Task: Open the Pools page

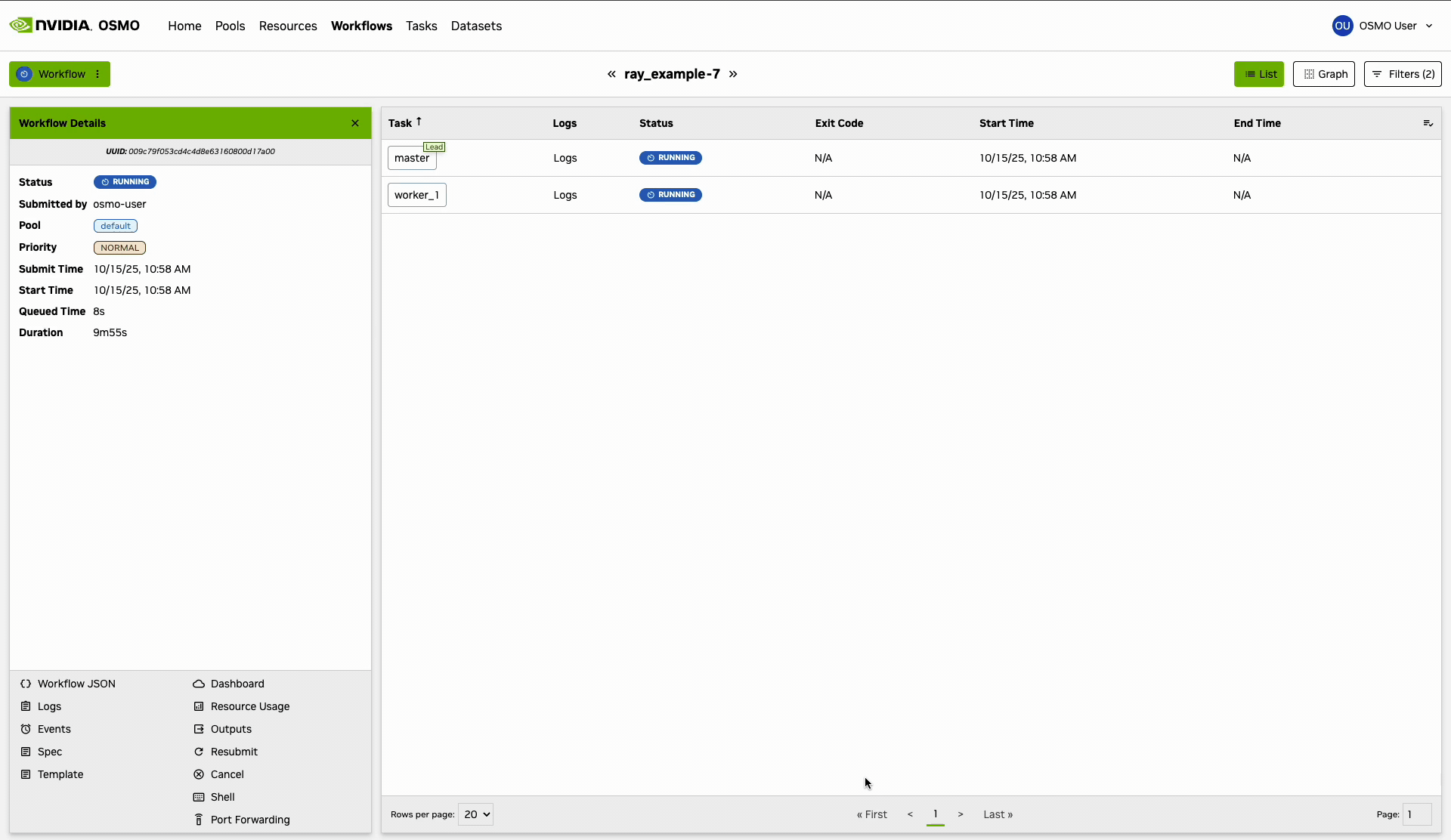Action: [230, 26]
